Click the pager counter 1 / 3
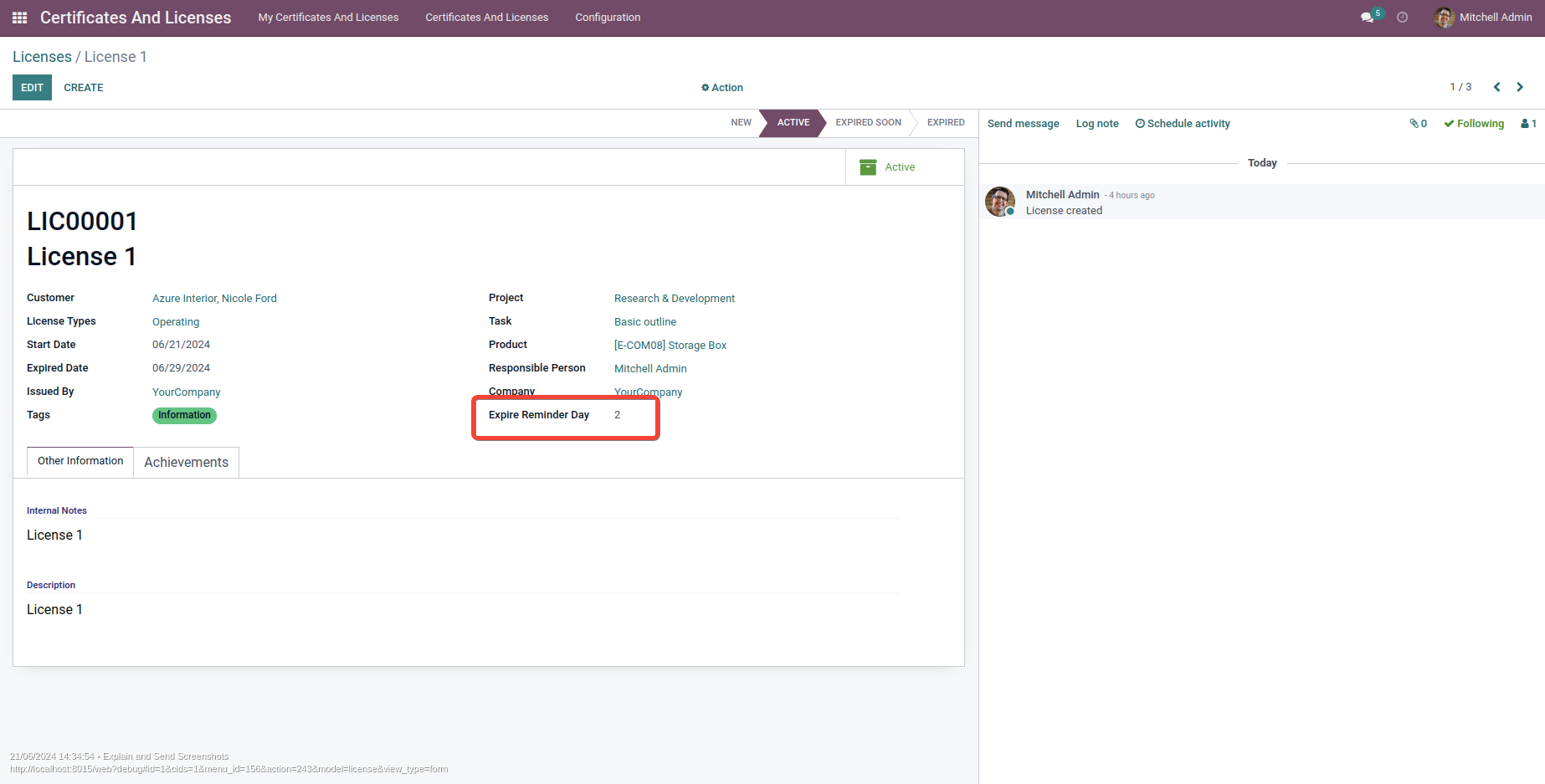The height and width of the screenshot is (784, 1545). 1460,87
